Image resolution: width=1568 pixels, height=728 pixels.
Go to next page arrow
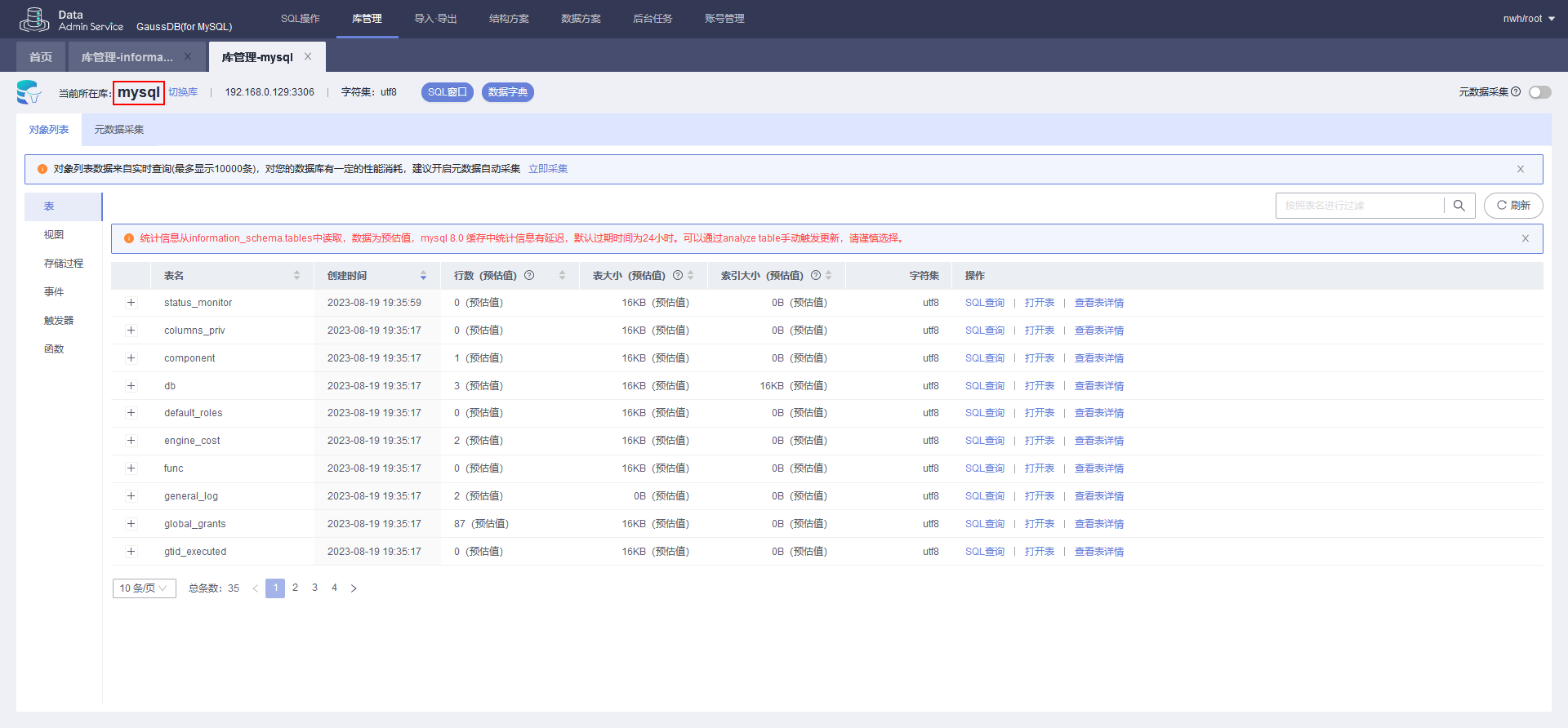(354, 588)
